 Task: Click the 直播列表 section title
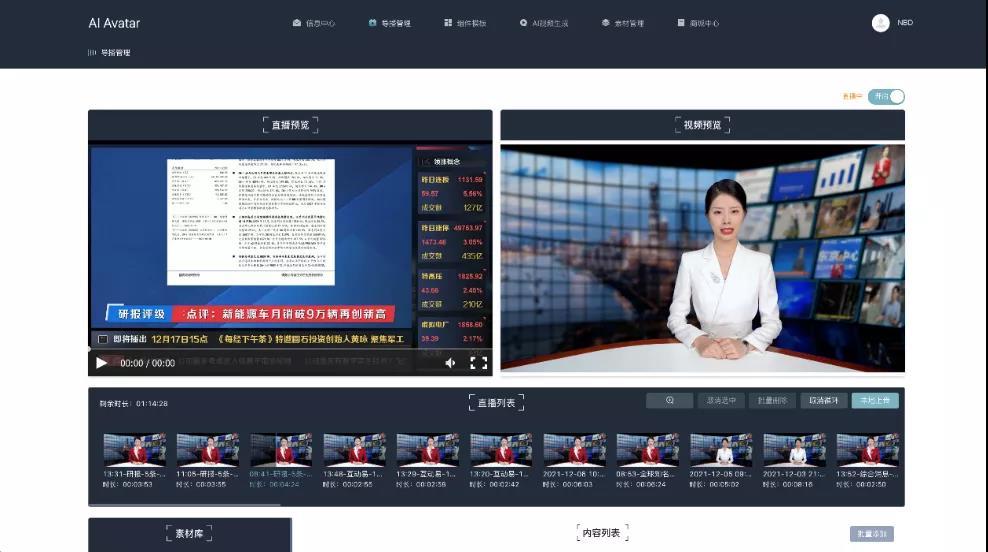(497, 403)
